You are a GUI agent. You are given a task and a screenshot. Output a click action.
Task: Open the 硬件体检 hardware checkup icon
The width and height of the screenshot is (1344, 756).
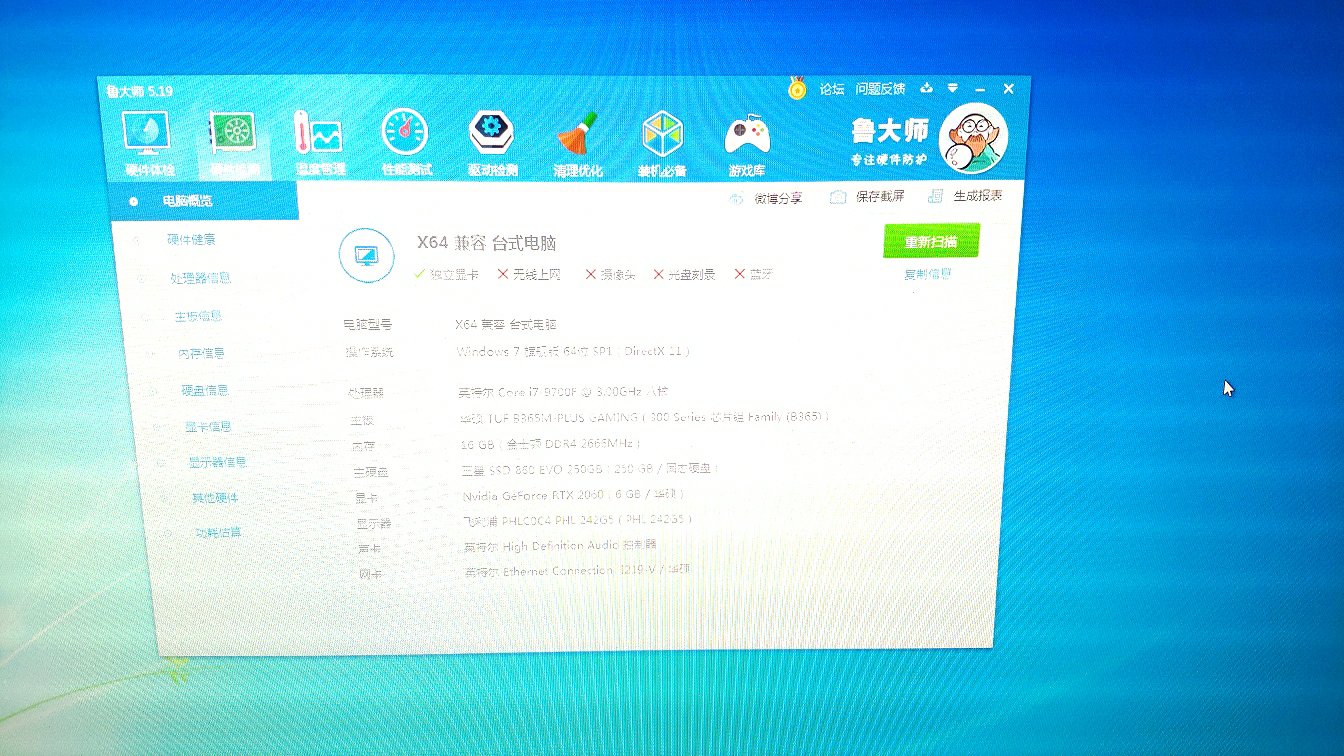[147, 141]
